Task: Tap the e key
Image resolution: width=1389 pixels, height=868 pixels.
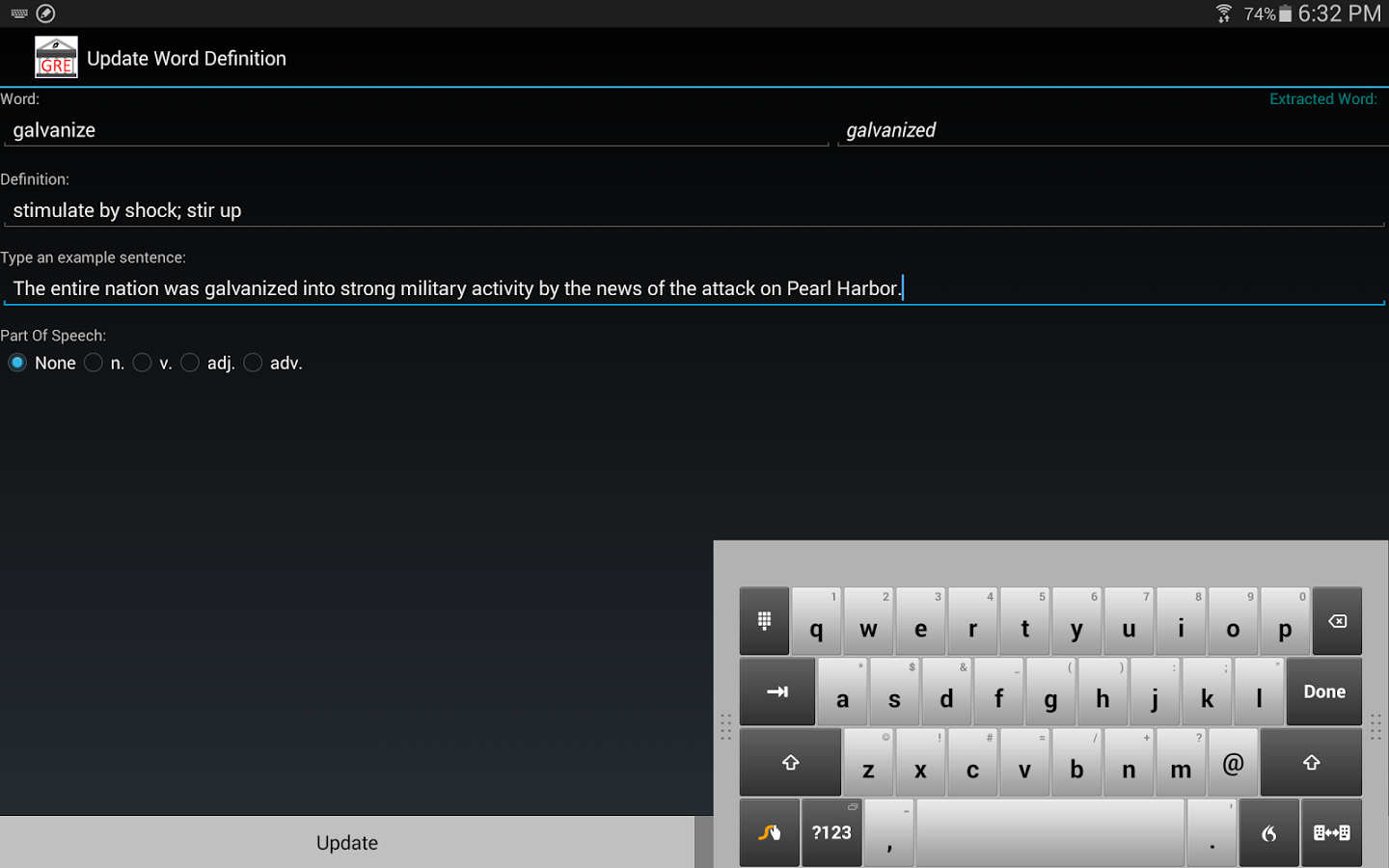Action: pos(920,621)
